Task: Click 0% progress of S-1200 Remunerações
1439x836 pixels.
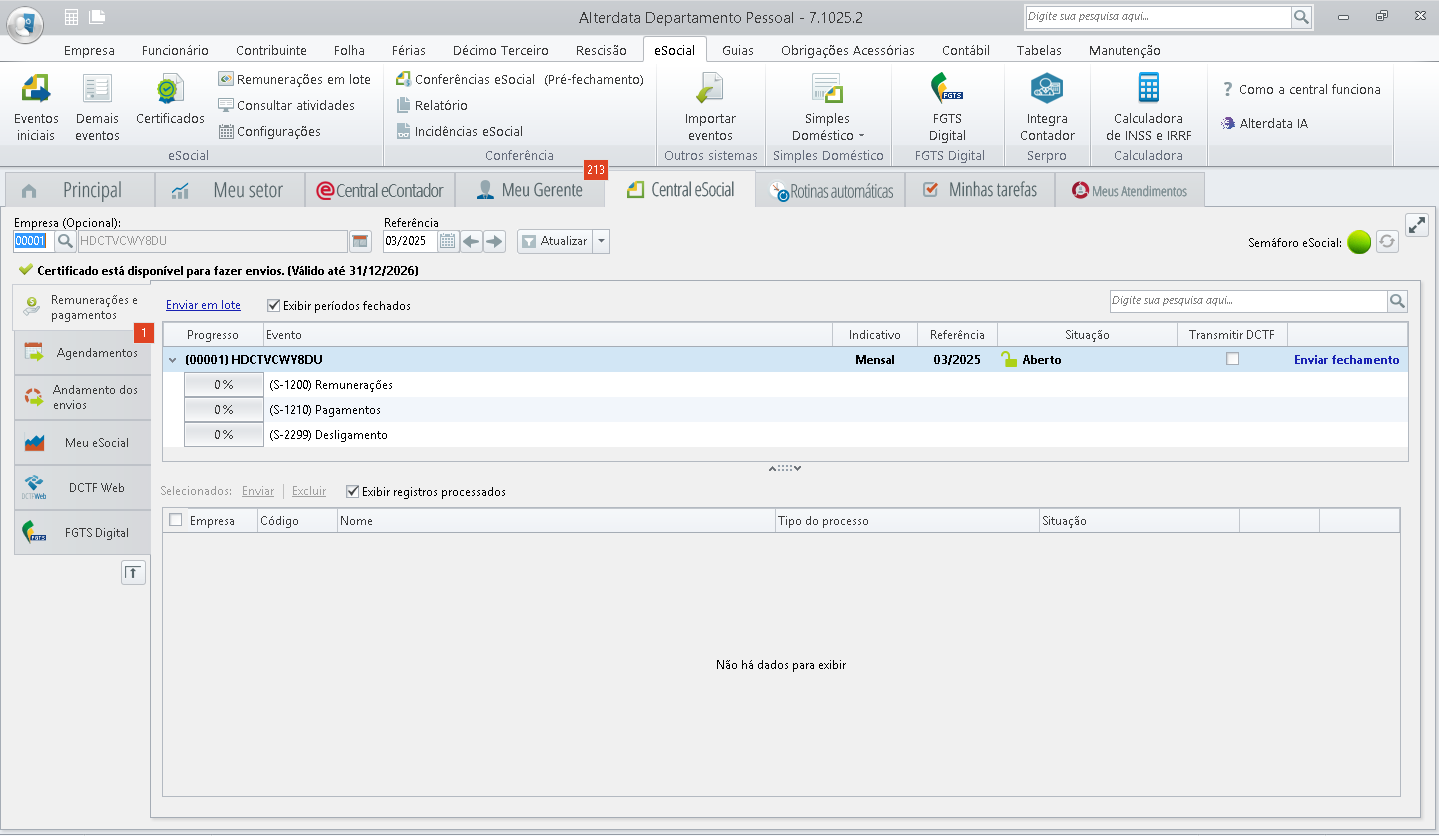Action: [223, 385]
